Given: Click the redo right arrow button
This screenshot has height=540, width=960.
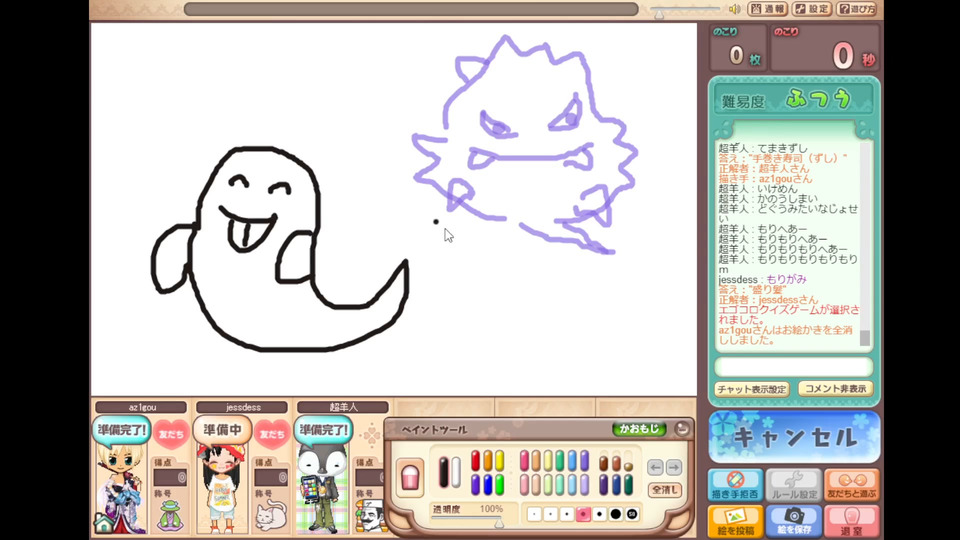Looking at the screenshot, I should (674, 467).
